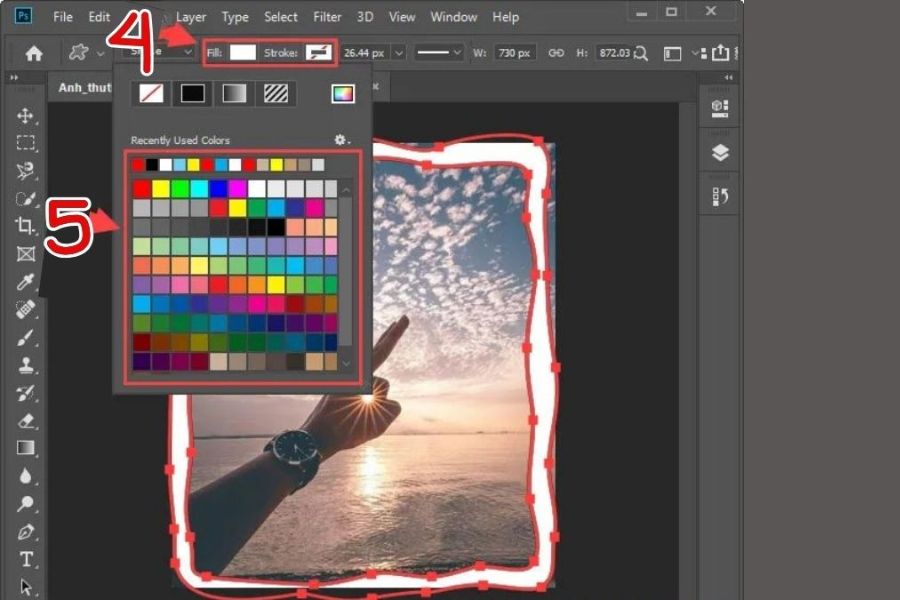Select the Move tool

(27, 116)
